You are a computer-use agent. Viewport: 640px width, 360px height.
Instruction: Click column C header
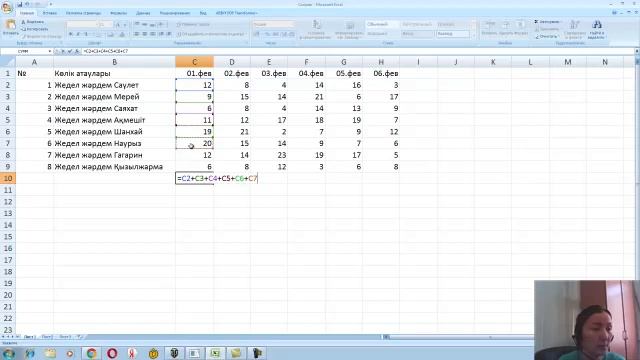[x=194, y=62]
